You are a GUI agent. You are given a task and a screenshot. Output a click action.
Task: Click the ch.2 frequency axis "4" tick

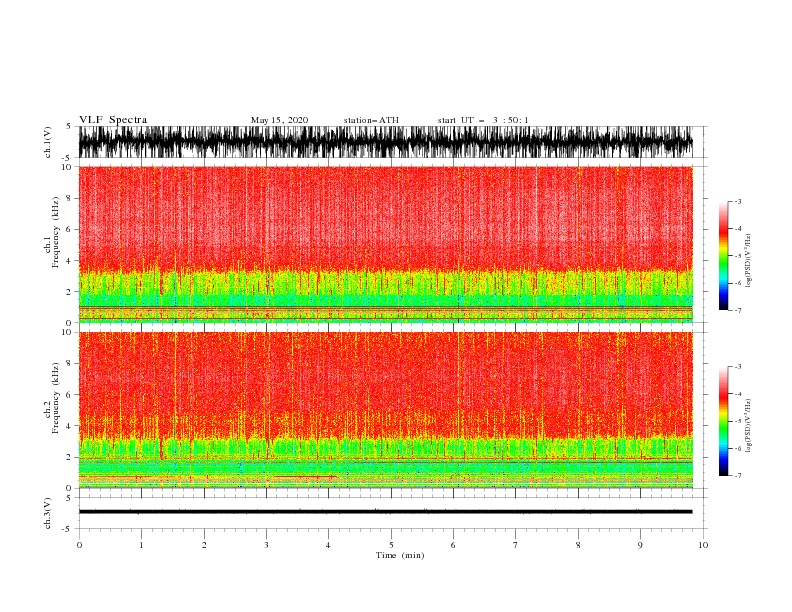click(x=69, y=426)
